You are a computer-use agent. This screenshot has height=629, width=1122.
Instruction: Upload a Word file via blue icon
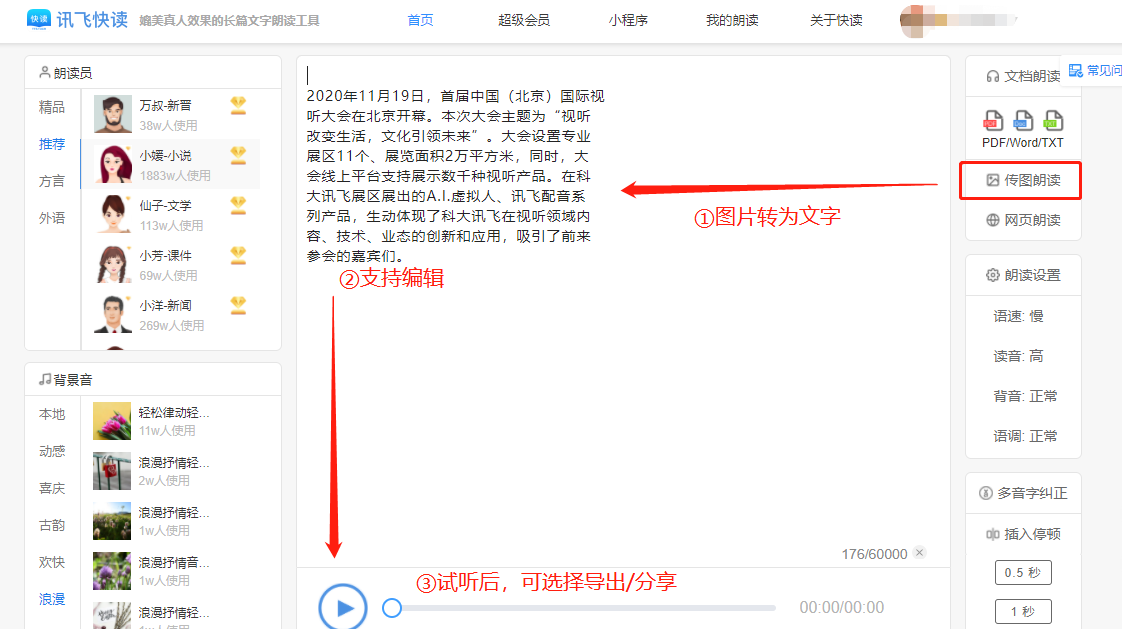tap(1023, 120)
